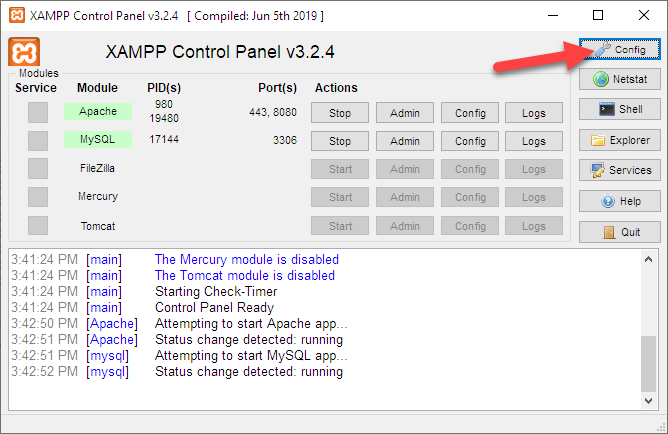Click 'Attempting to start Apache app...' log line
The width and height of the screenshot is (668, 434).
click(x=251, y=324)
